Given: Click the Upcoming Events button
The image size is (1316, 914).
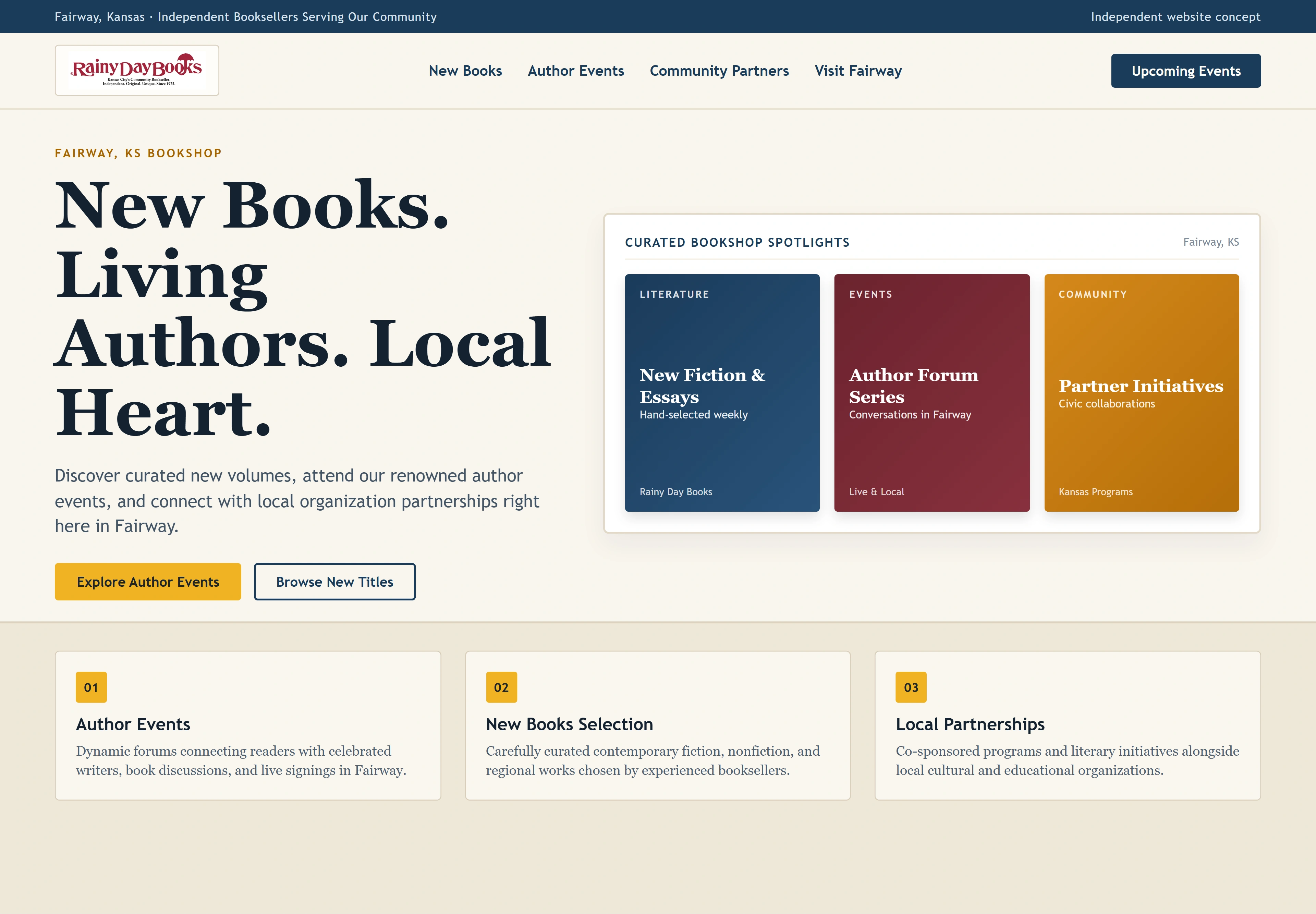Looking at the screenshot, I should tap(1185, 71).
